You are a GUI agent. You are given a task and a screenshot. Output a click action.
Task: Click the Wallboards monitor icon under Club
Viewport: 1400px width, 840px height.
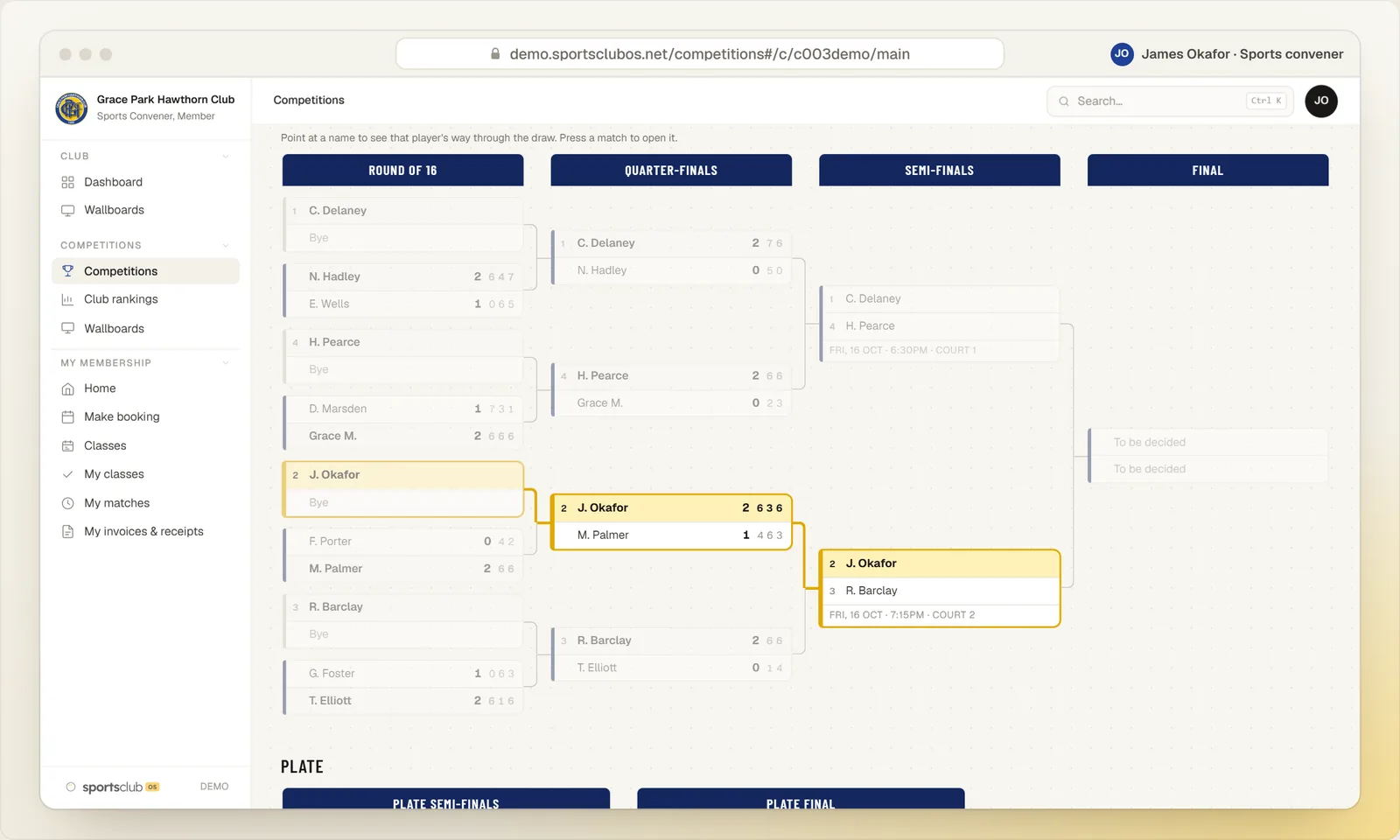coord(67,210)
